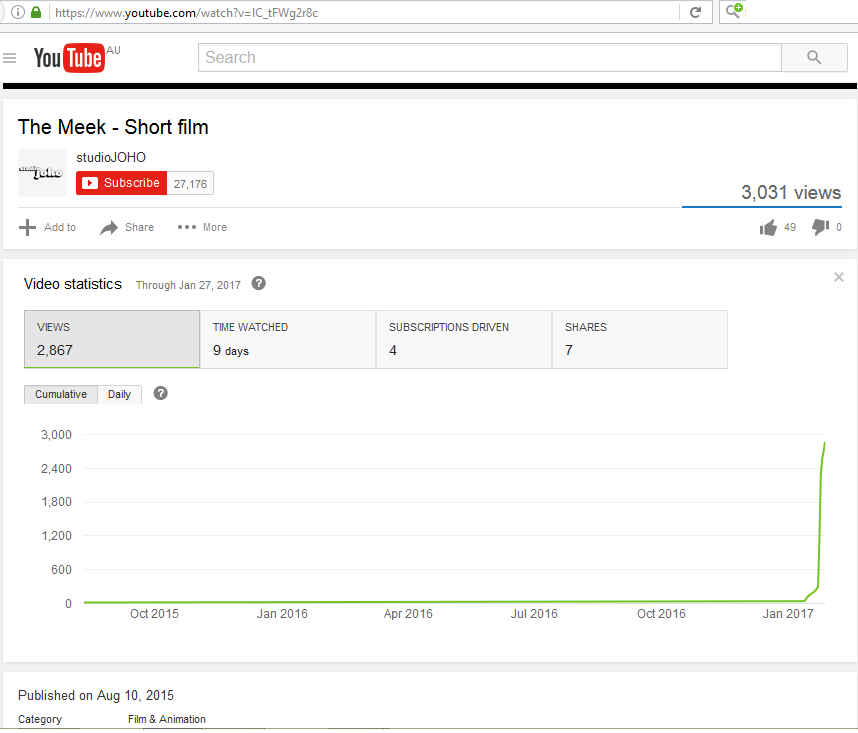Screen dimensions: 858x733
Task: Open help next to Through Jan 27, 2017
Action: coord(258,283)
